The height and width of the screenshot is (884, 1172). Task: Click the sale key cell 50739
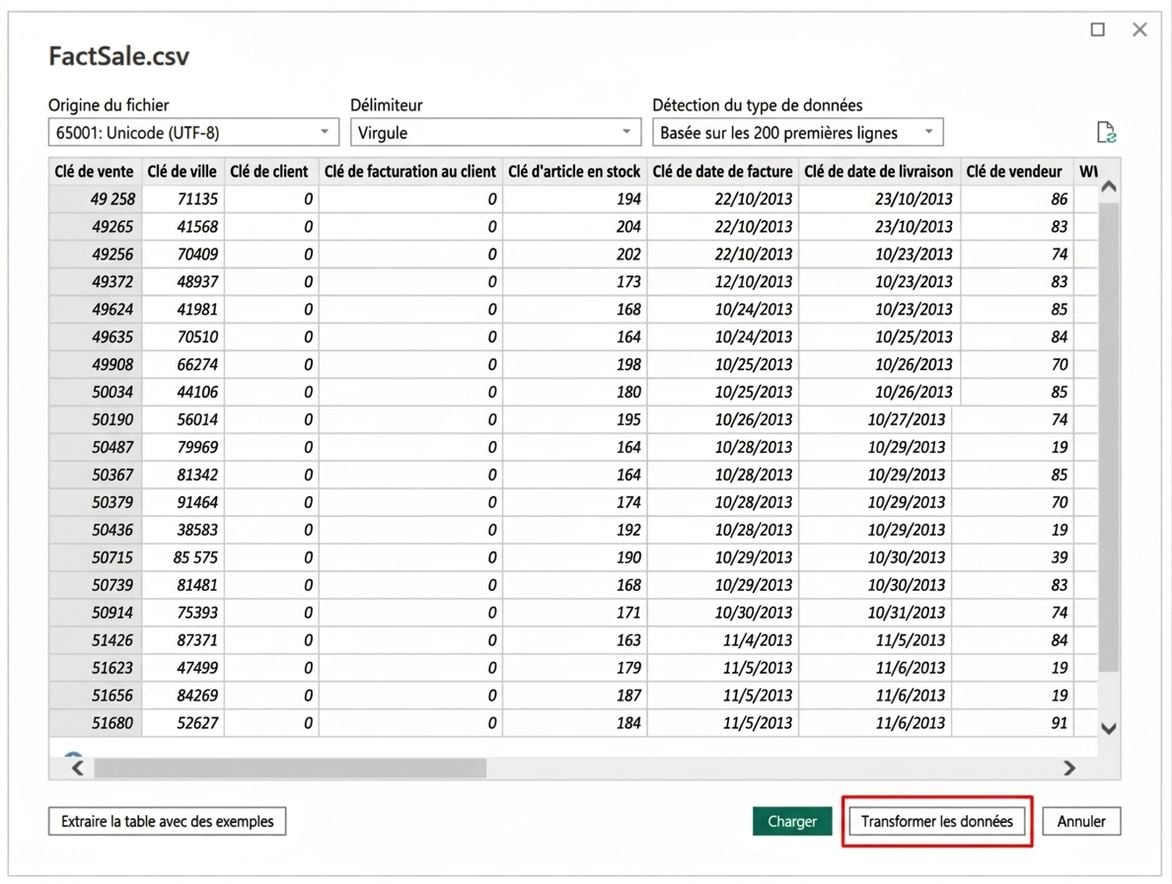(x=96, y=585)
